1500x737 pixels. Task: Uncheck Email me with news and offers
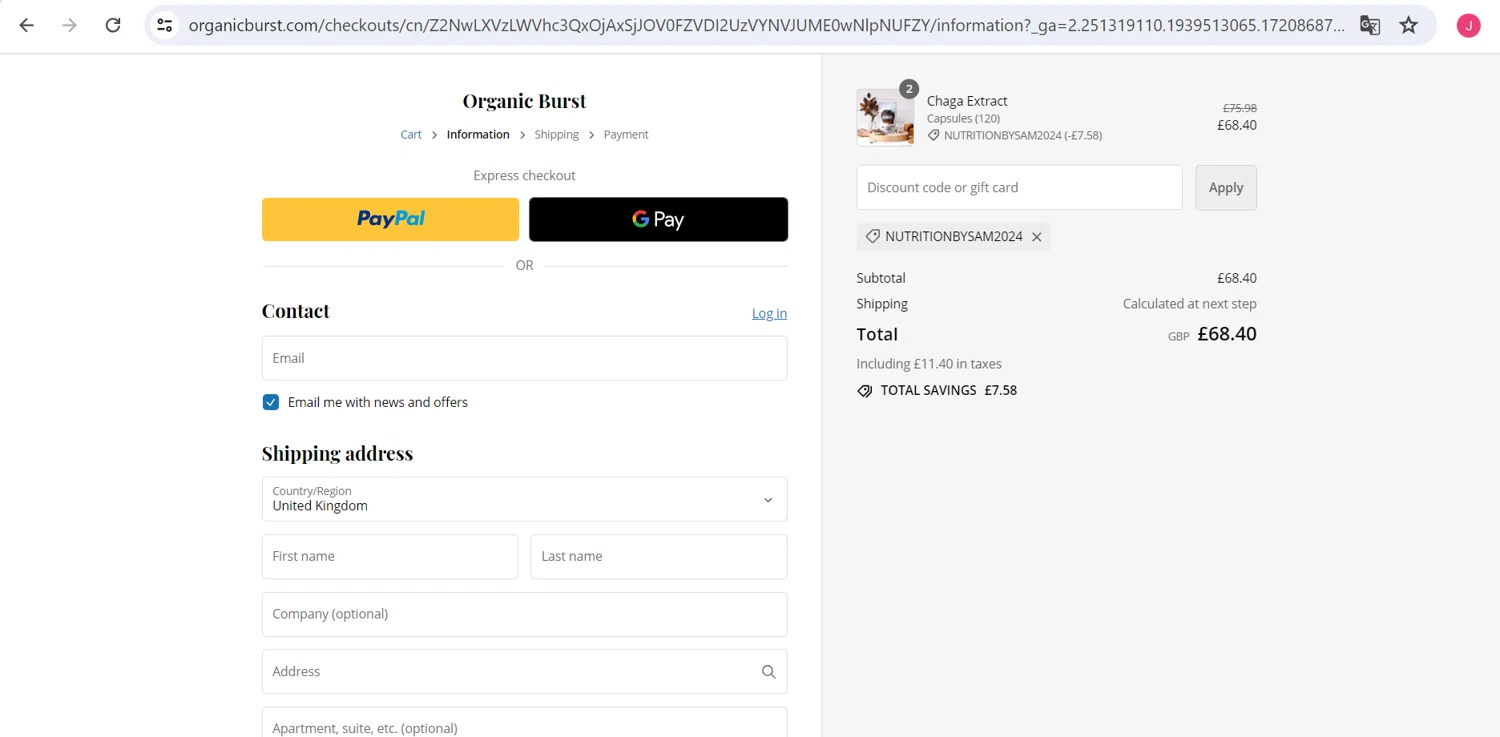[x=271, y=402]
